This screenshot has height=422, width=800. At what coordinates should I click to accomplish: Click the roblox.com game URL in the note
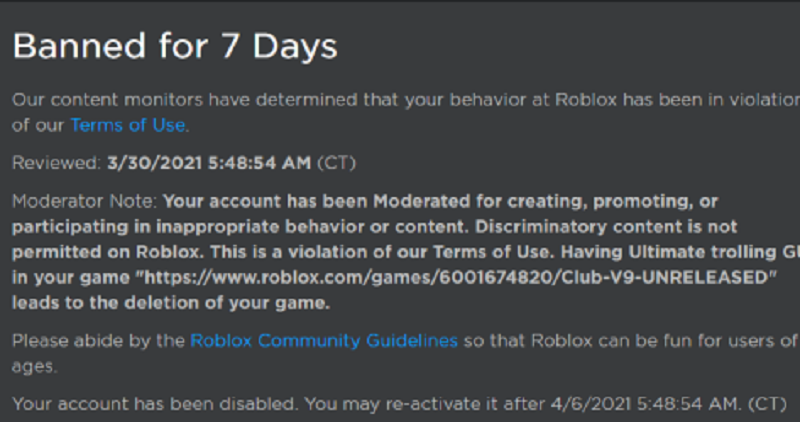(x=457, y=277)
